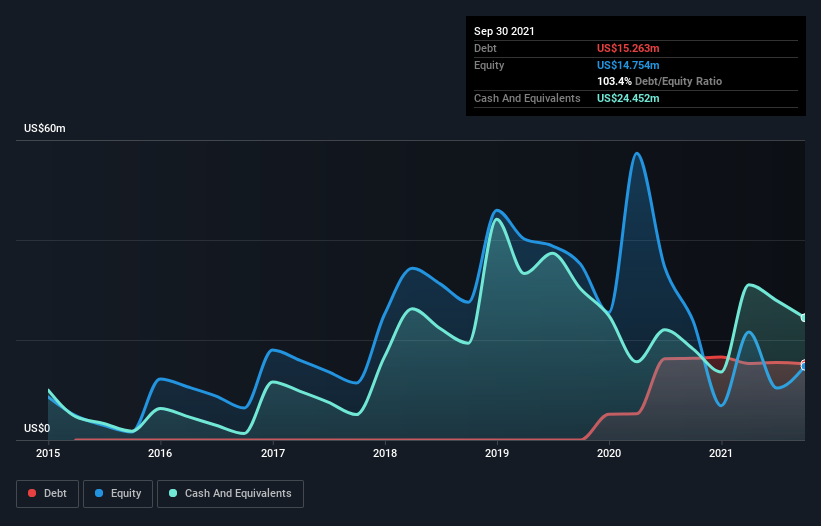Click the Equity row label in tooltip

coord(489,65)
